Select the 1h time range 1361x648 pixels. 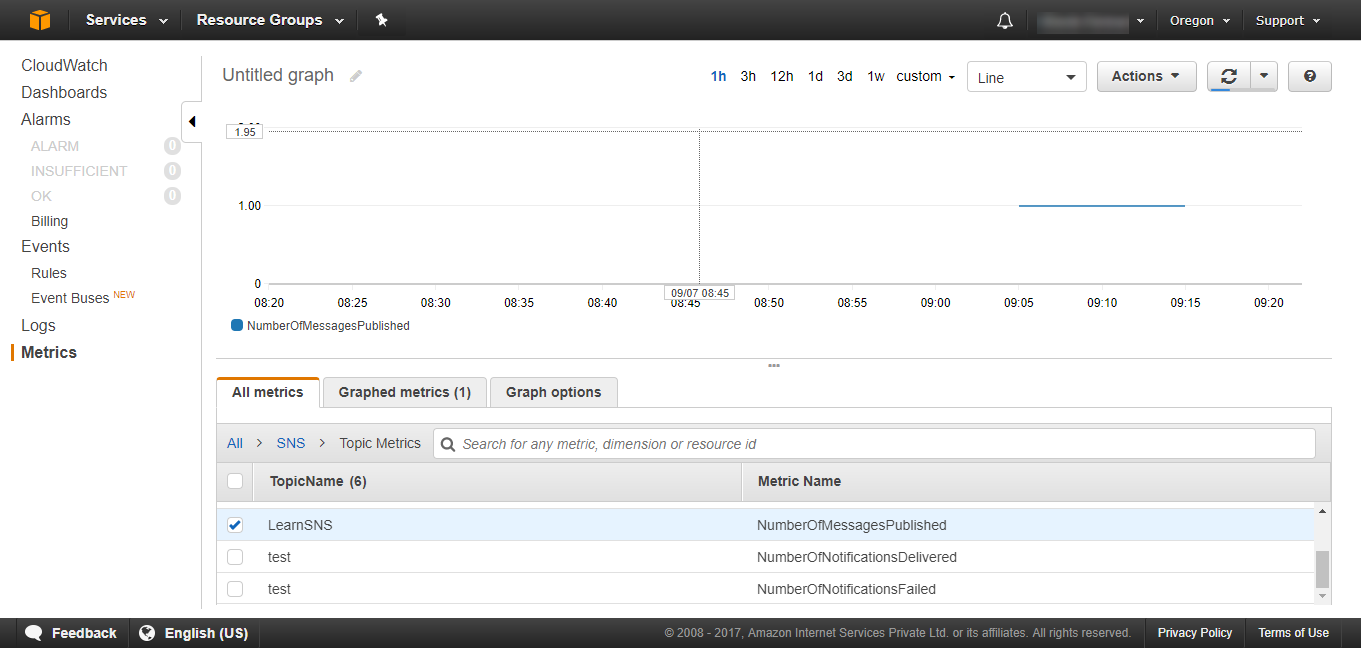click(x=718, y=76)
